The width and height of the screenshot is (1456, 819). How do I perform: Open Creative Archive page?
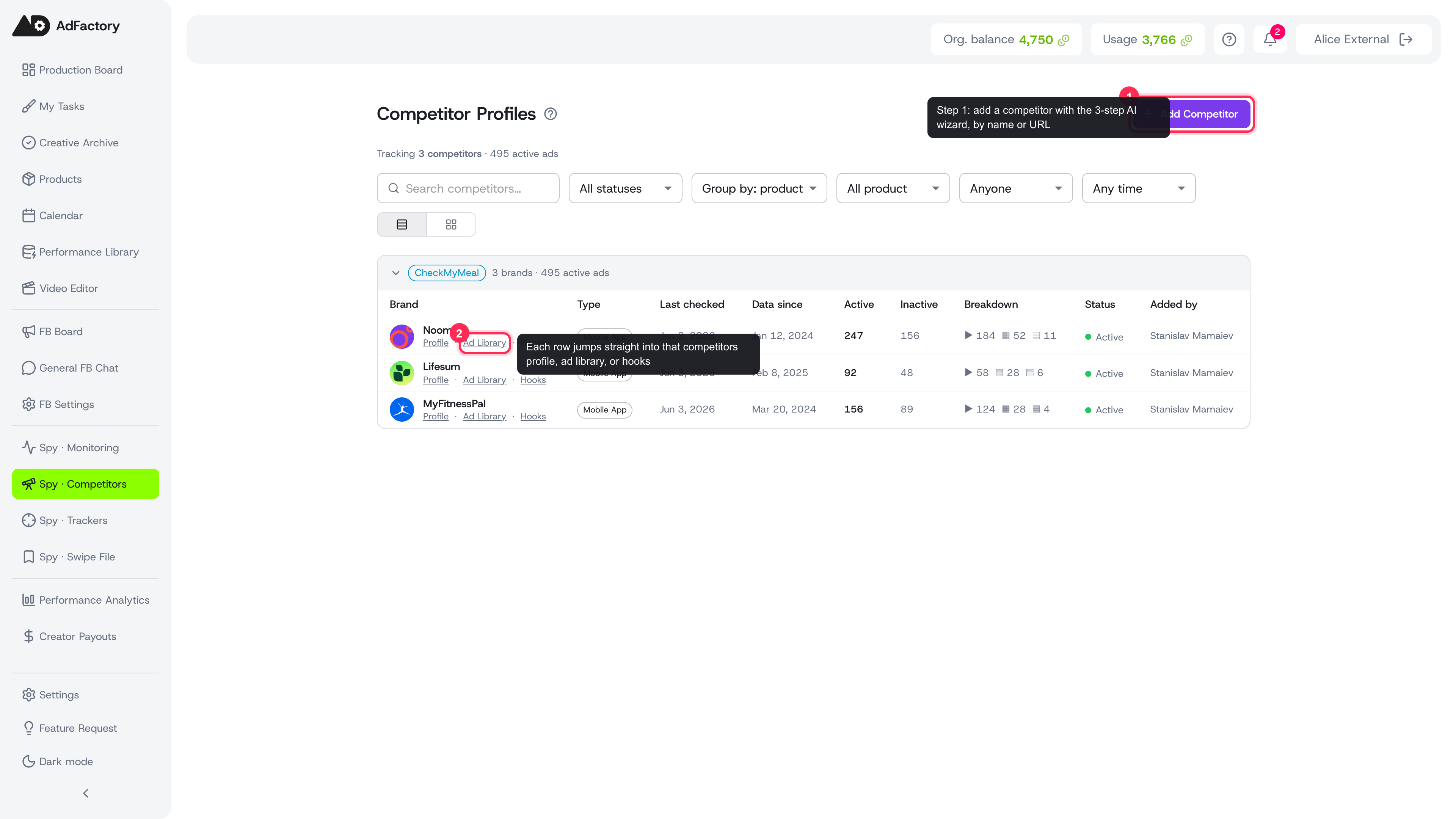[85, 143]
